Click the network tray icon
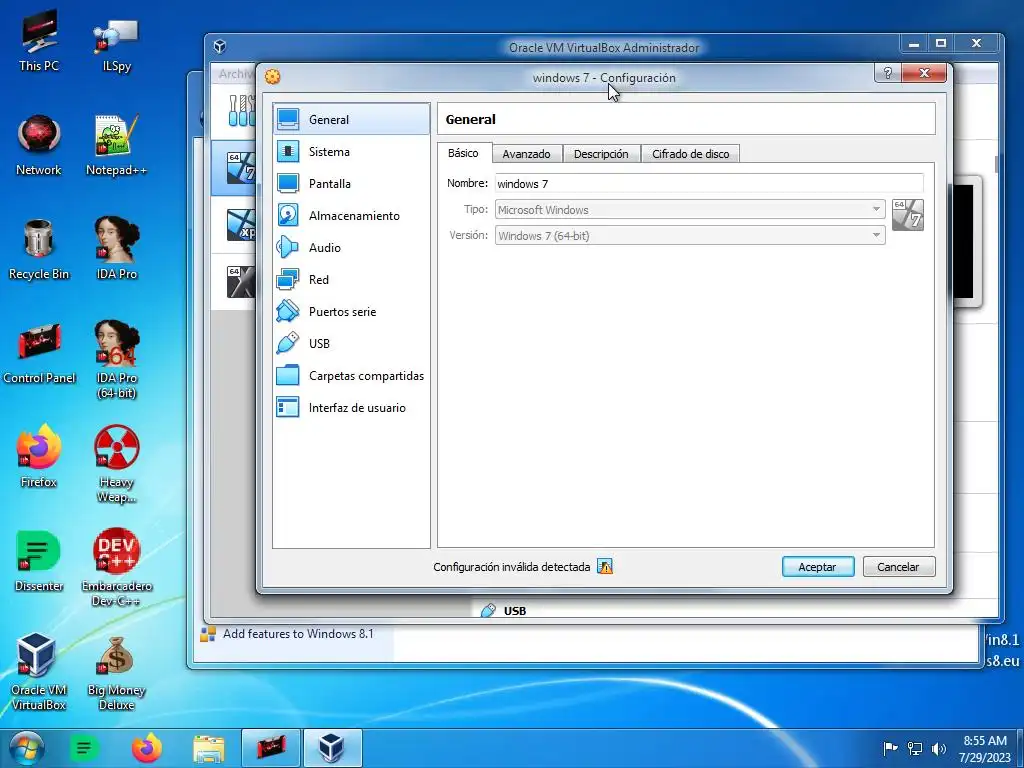The width and height of the screenshot is (1024, 768). pyautogui.click(x=915, y=748)
